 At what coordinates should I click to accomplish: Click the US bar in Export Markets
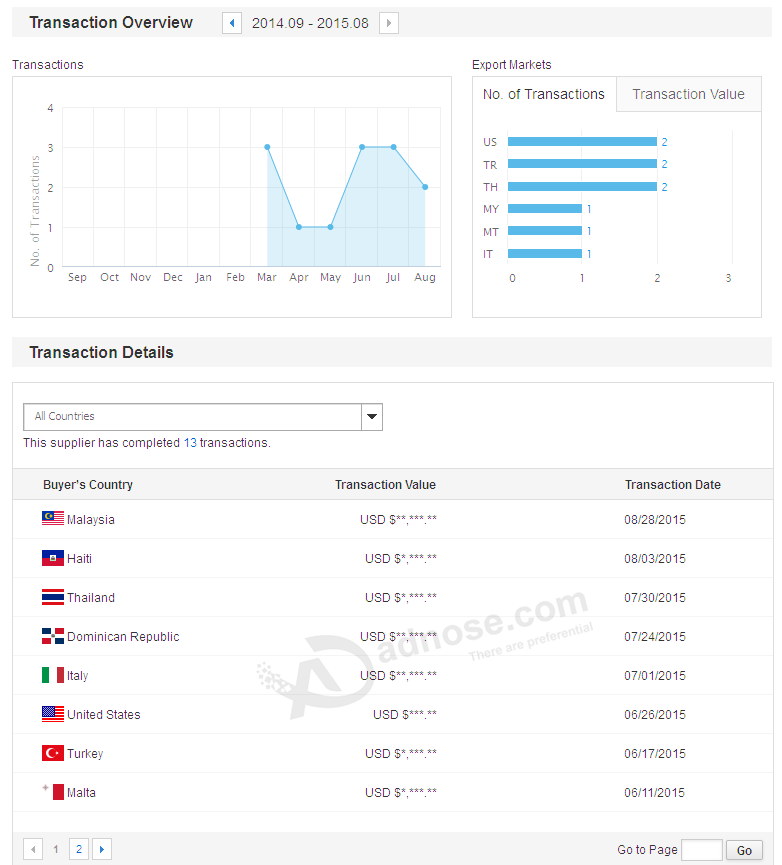point(582,142)
